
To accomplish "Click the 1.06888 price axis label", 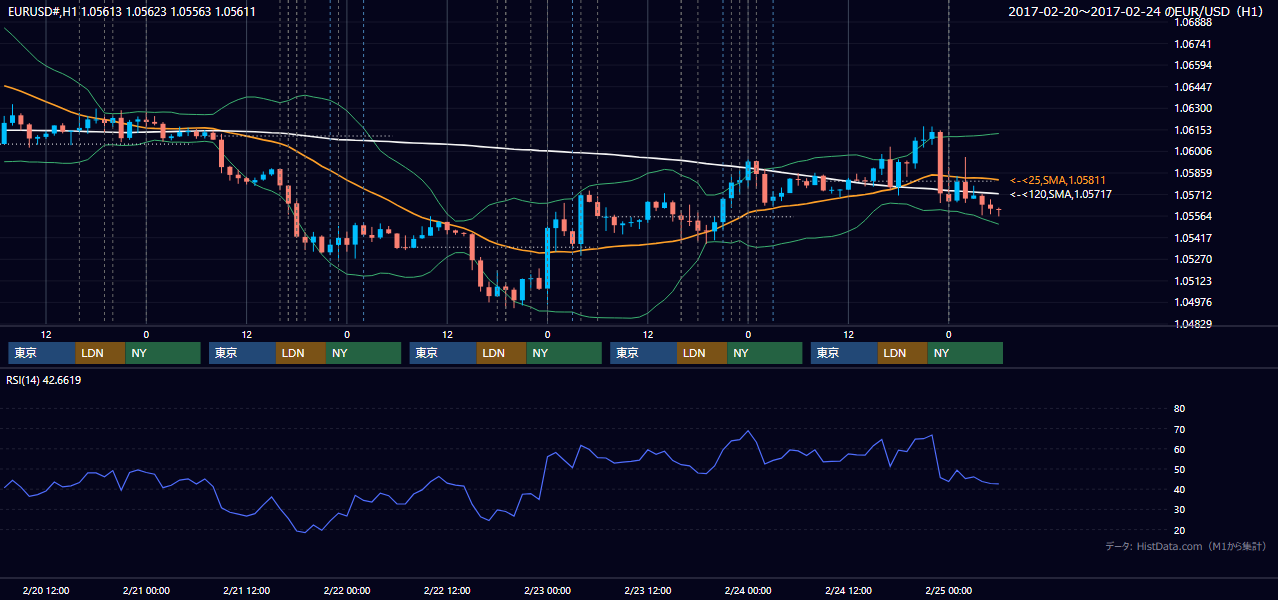I will tap(1193, 23).
